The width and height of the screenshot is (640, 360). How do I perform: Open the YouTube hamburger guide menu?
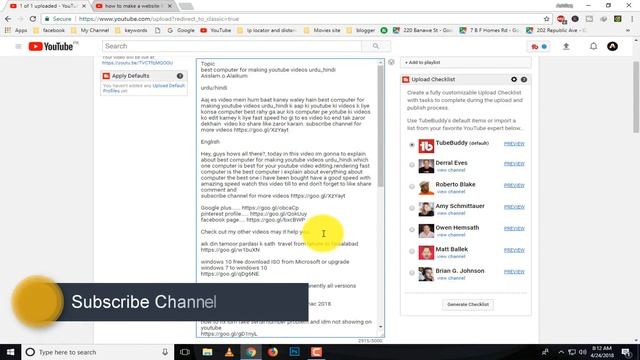click(18, 47)
